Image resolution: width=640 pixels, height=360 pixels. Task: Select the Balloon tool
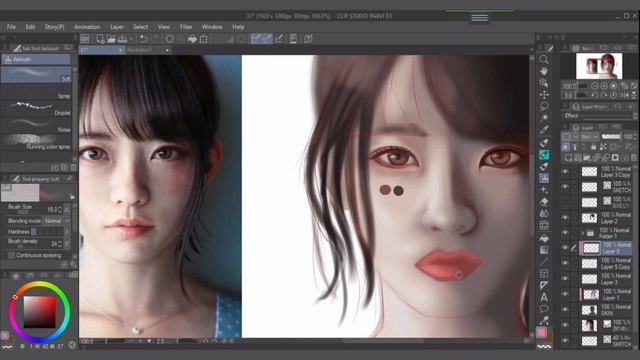[x=544, y=309]
